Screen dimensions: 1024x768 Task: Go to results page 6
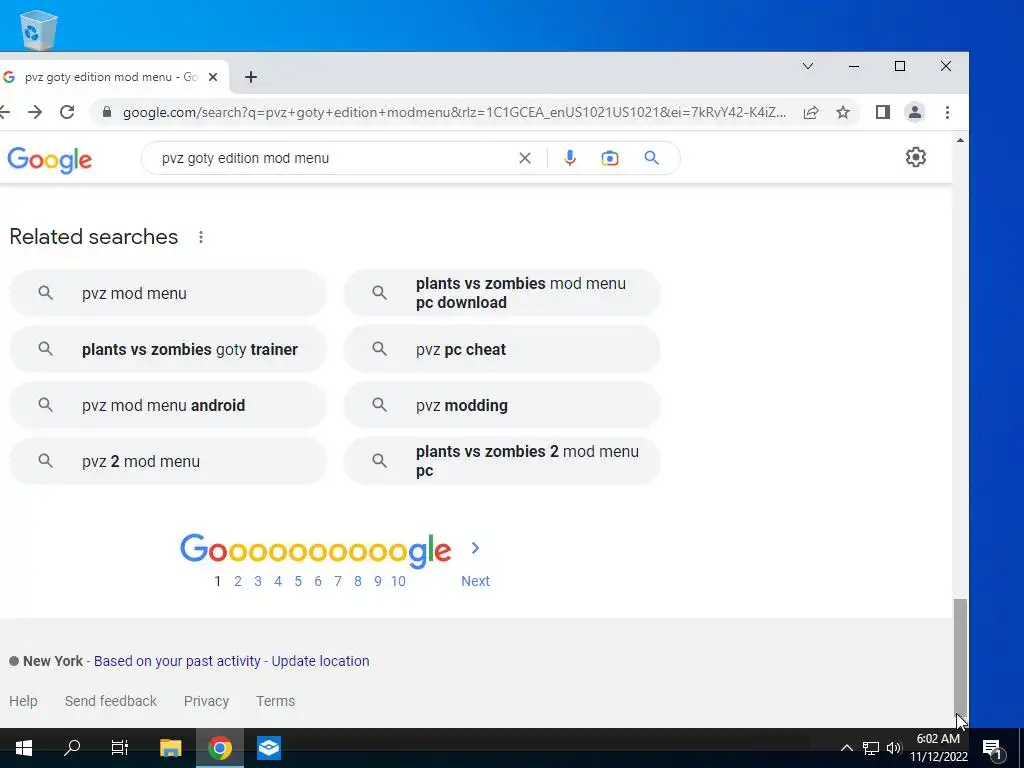pos(318,581)
